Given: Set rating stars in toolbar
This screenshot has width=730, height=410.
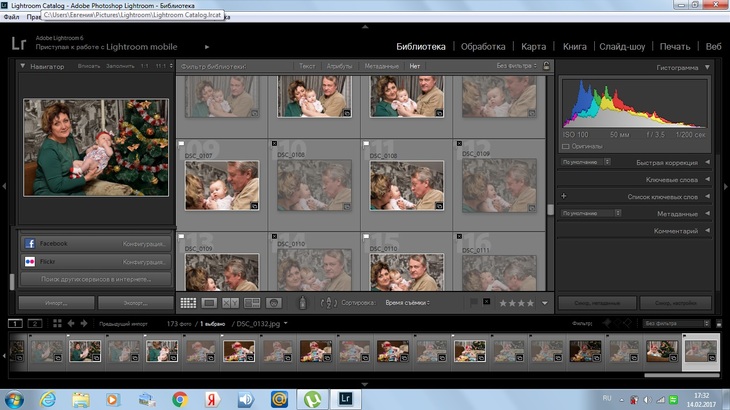Looking at the screenshot, I should click(x=516, y=303).
